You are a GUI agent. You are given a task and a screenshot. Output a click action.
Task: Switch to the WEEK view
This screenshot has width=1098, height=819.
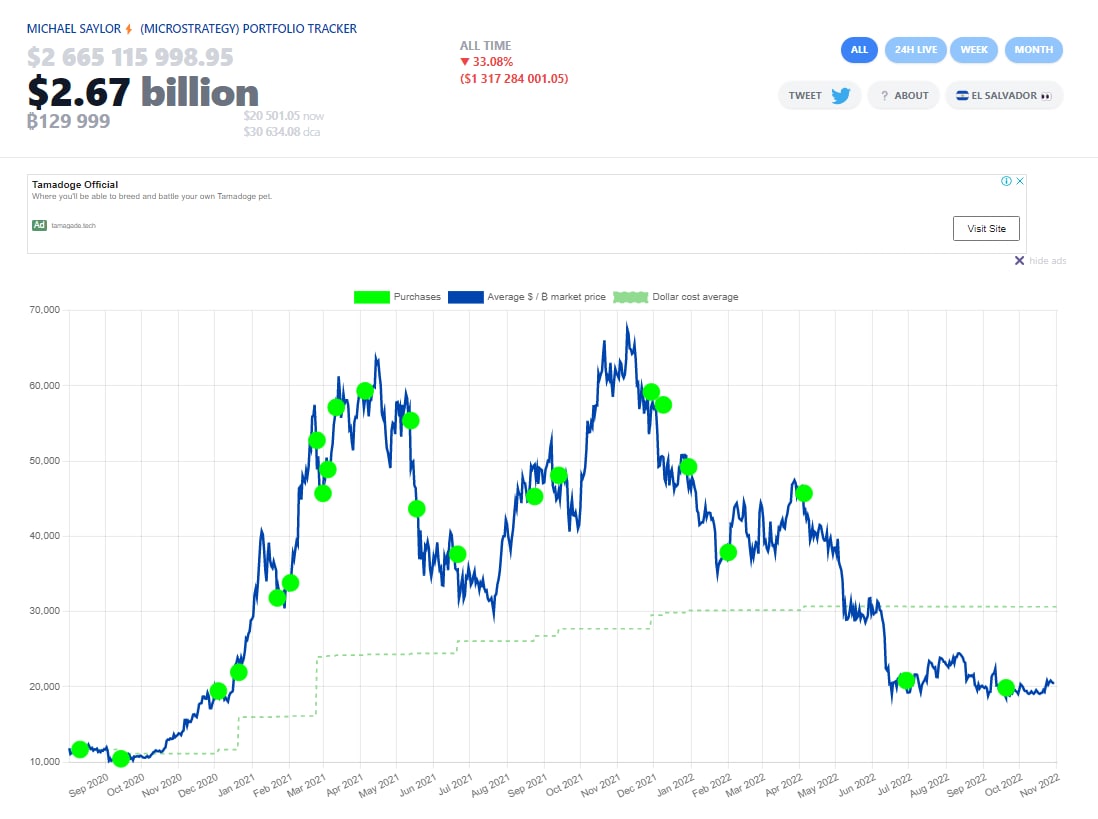pos(973,50)
